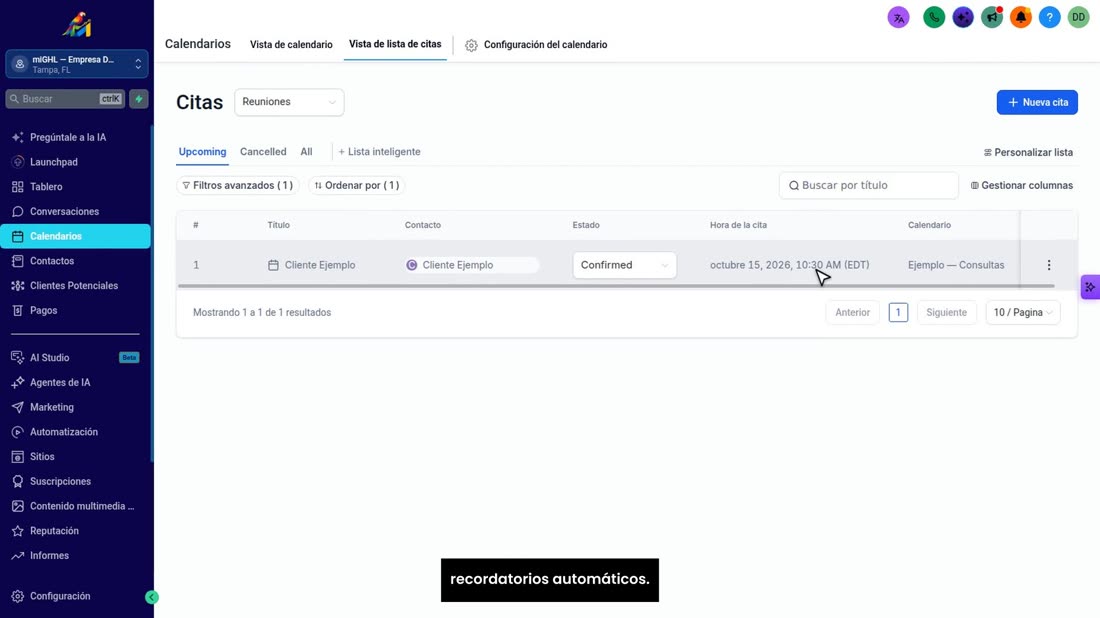The image size is (1100, 618).
Task: Click the parrot logo in the sidebar
Action: point(76,25)
